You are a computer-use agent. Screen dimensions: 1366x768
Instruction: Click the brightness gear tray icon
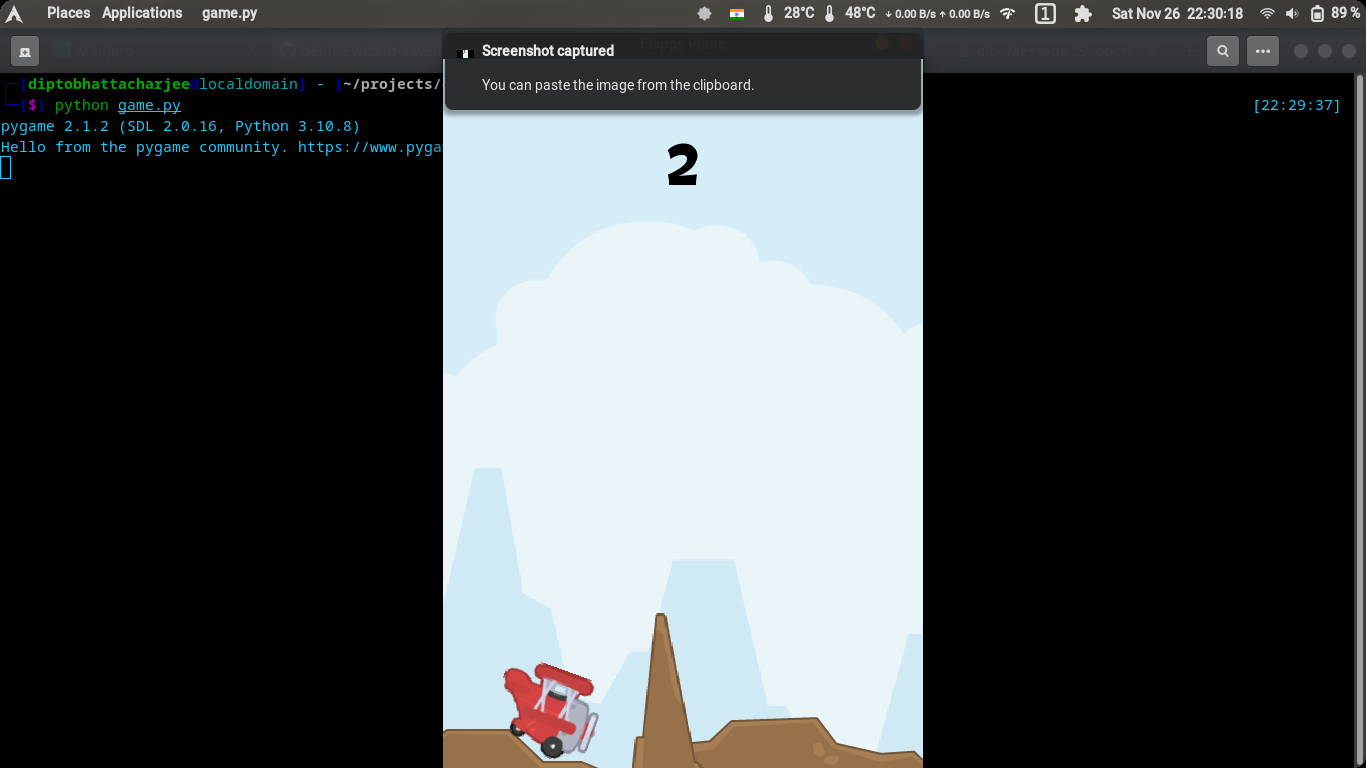click(x=704, y=14)
